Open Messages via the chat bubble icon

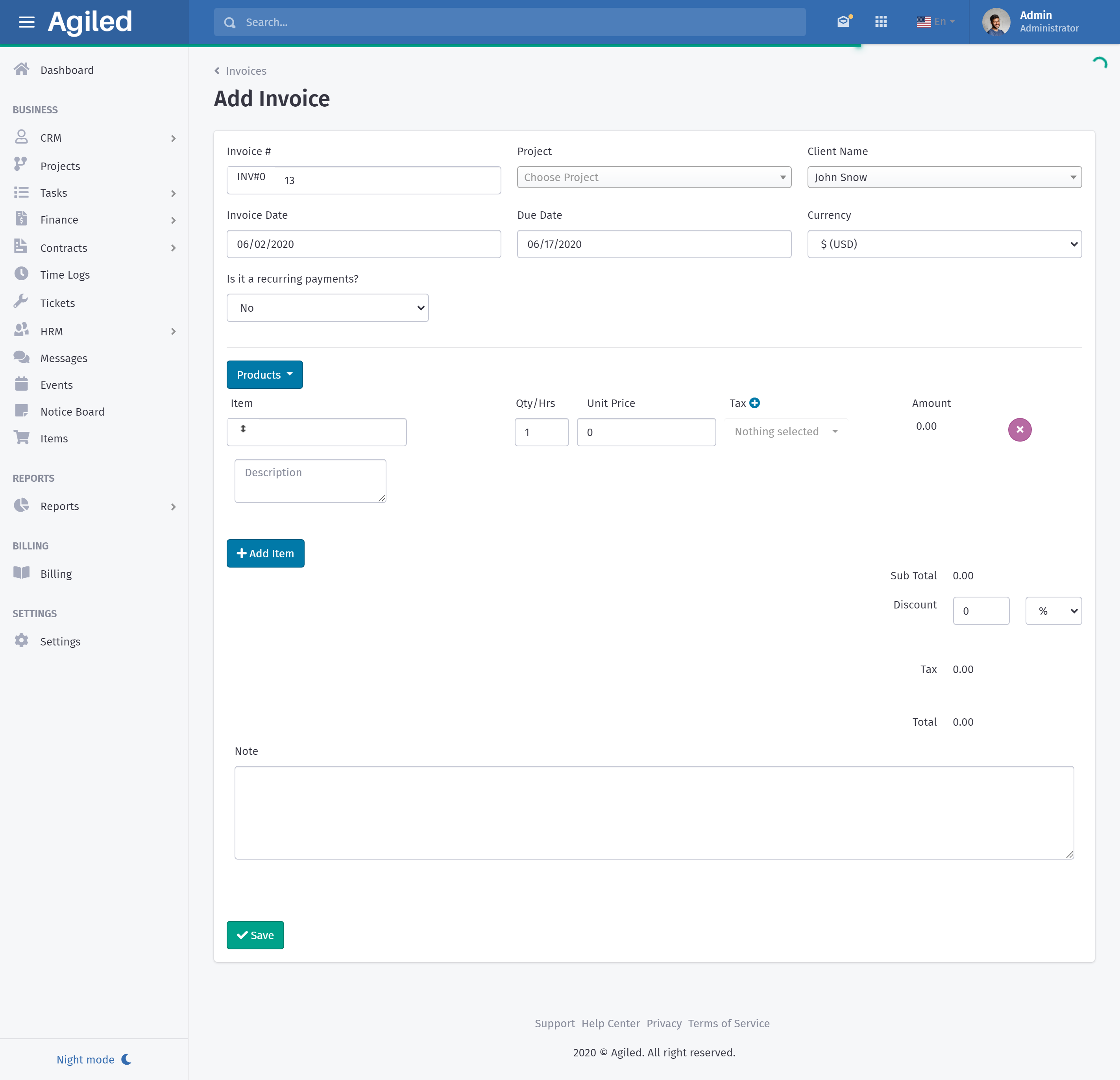(x=22, y=358)
